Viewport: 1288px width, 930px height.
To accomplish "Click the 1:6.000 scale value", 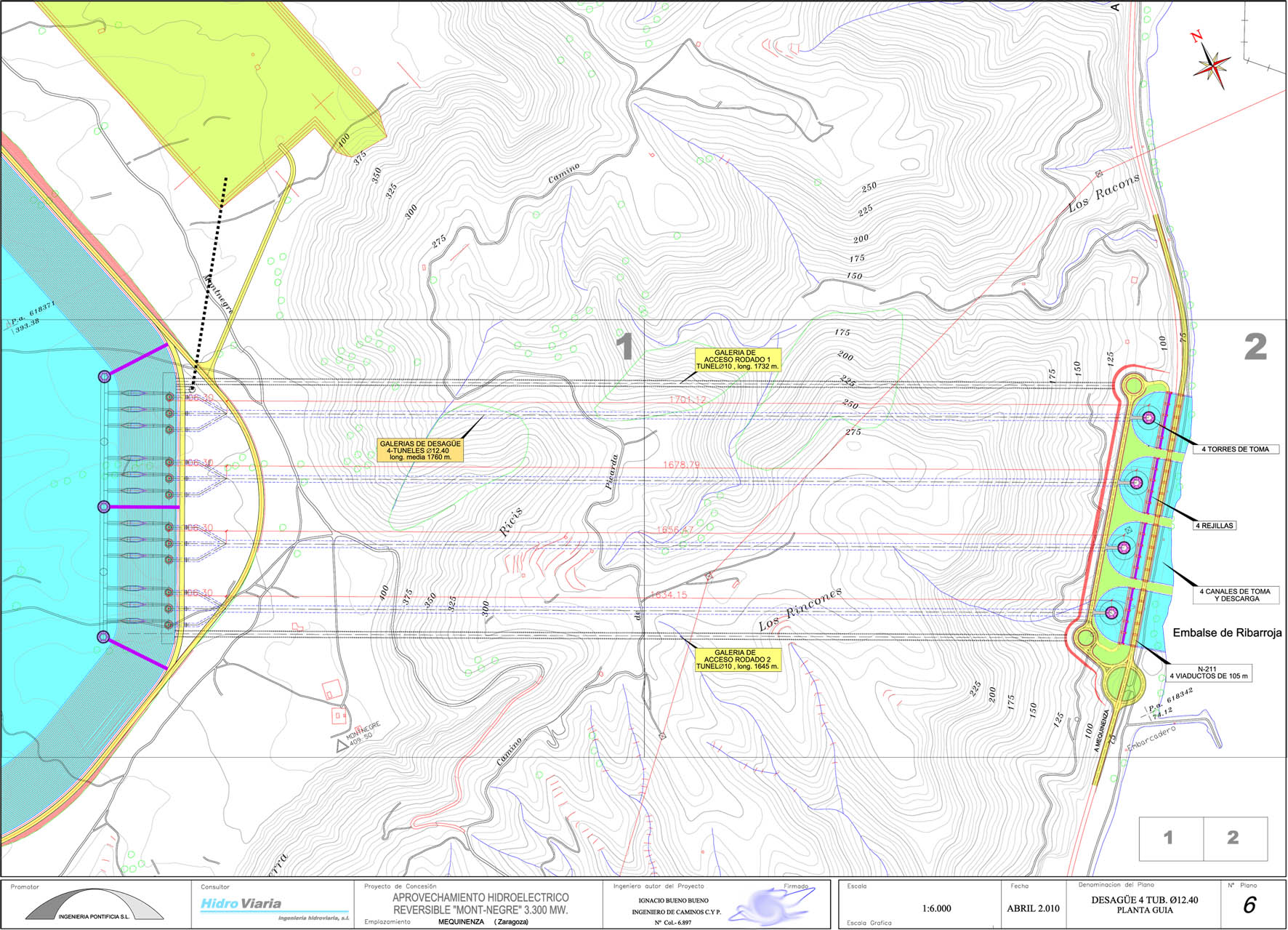I will pos(936,908).
